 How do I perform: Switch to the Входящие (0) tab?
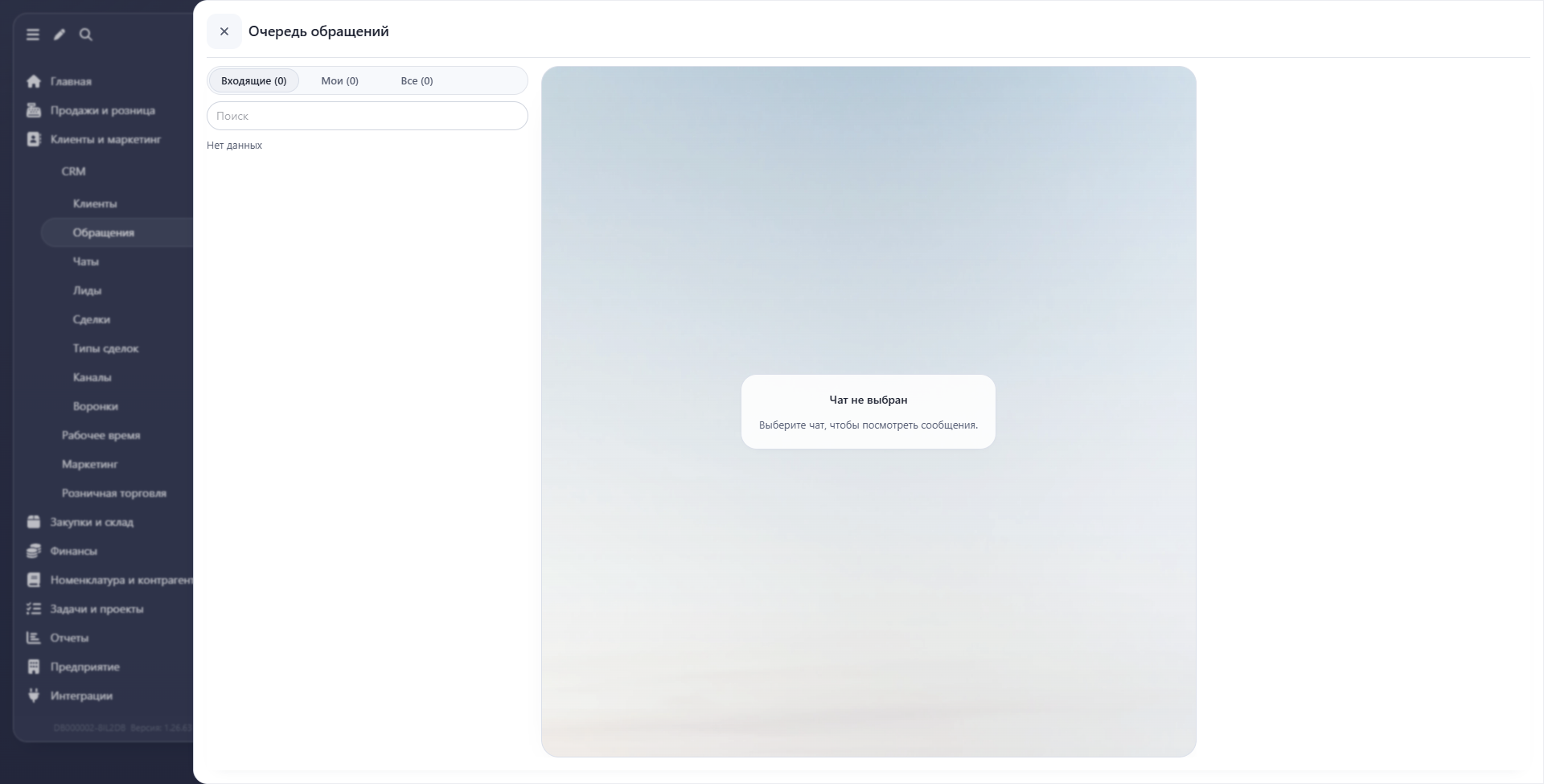253,80
